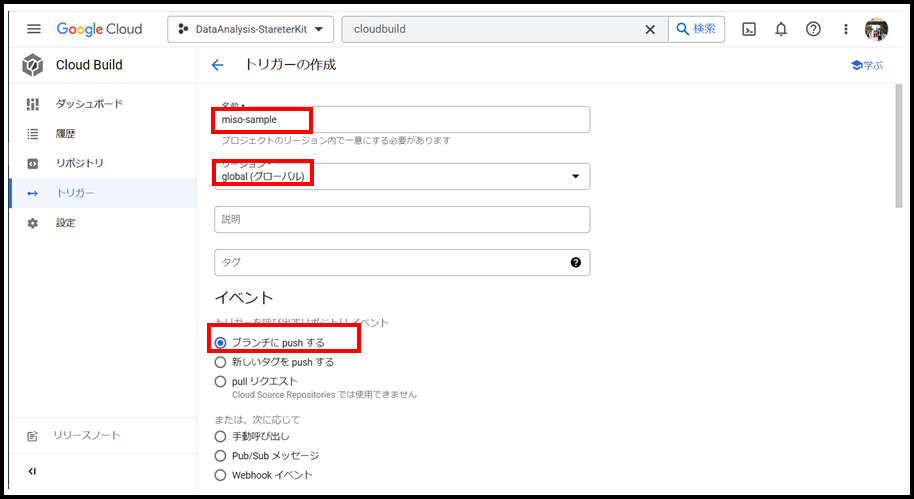Select 新しいタグを push する radio button
This screenshot has height=499, width=914.
tap(221, 362)
